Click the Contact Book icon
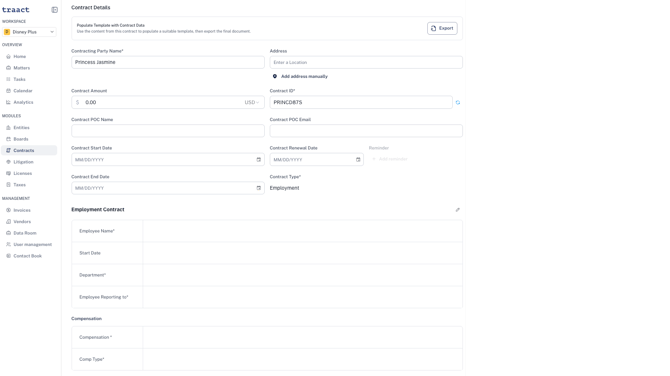The width and height of the screenshot is (670, 376). coord(8,256)
